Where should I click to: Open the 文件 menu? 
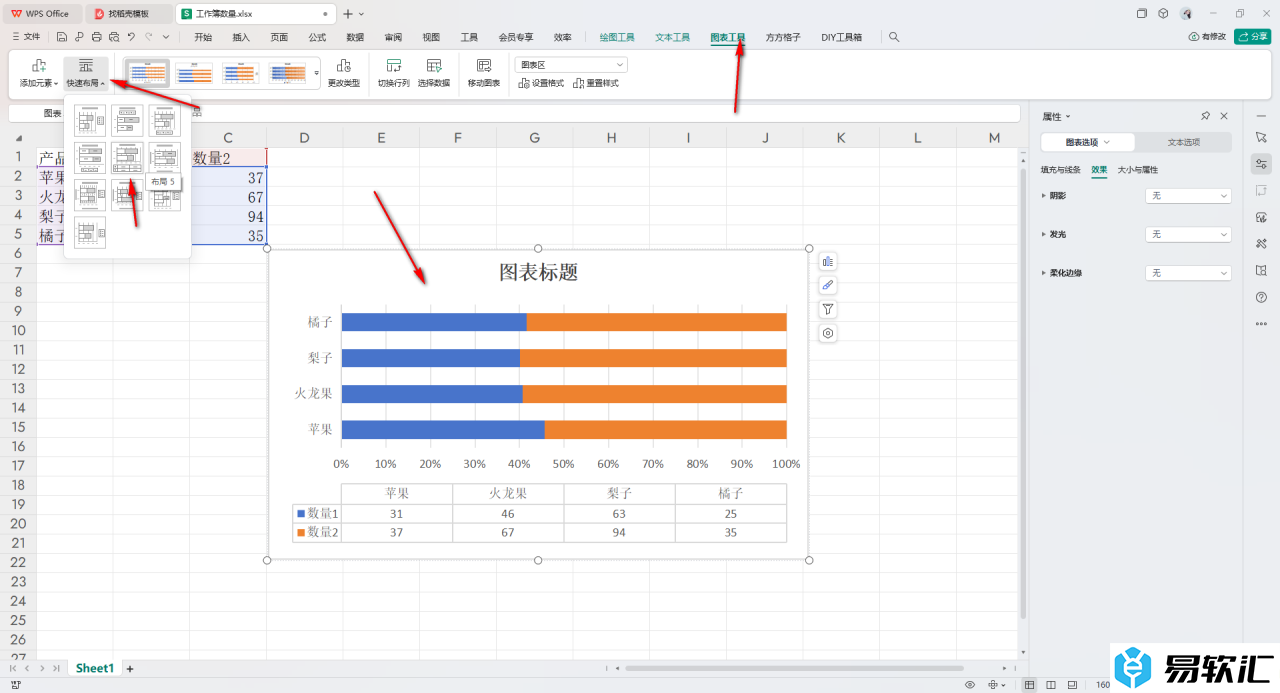tap(26, 37)
